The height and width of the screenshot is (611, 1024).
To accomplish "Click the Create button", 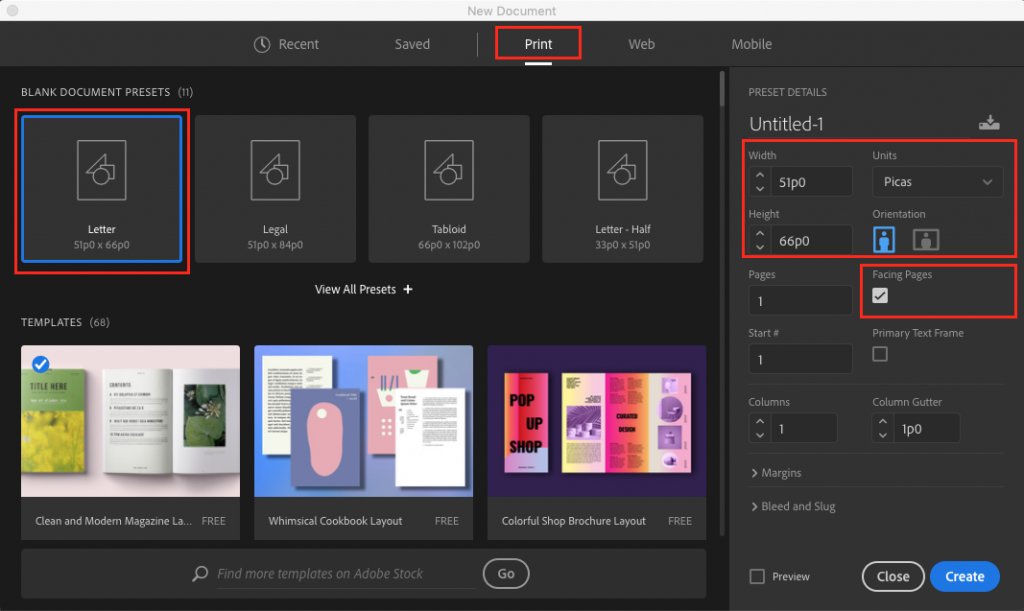I will pos(964,576).
